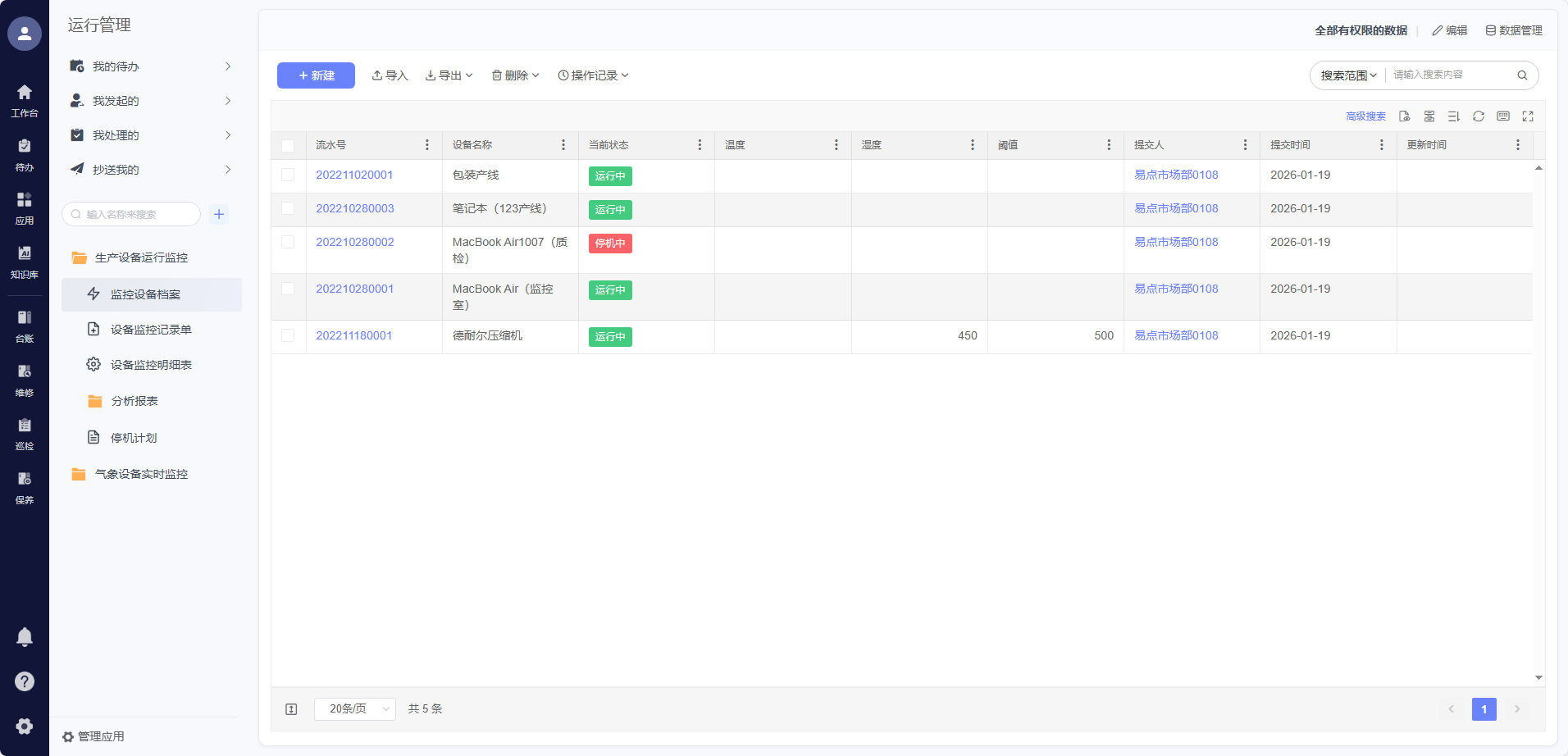Click the fullscreen expand icon
Image resolution: width=1568 pixels, height=756 pixels.
click(1527, 116)
